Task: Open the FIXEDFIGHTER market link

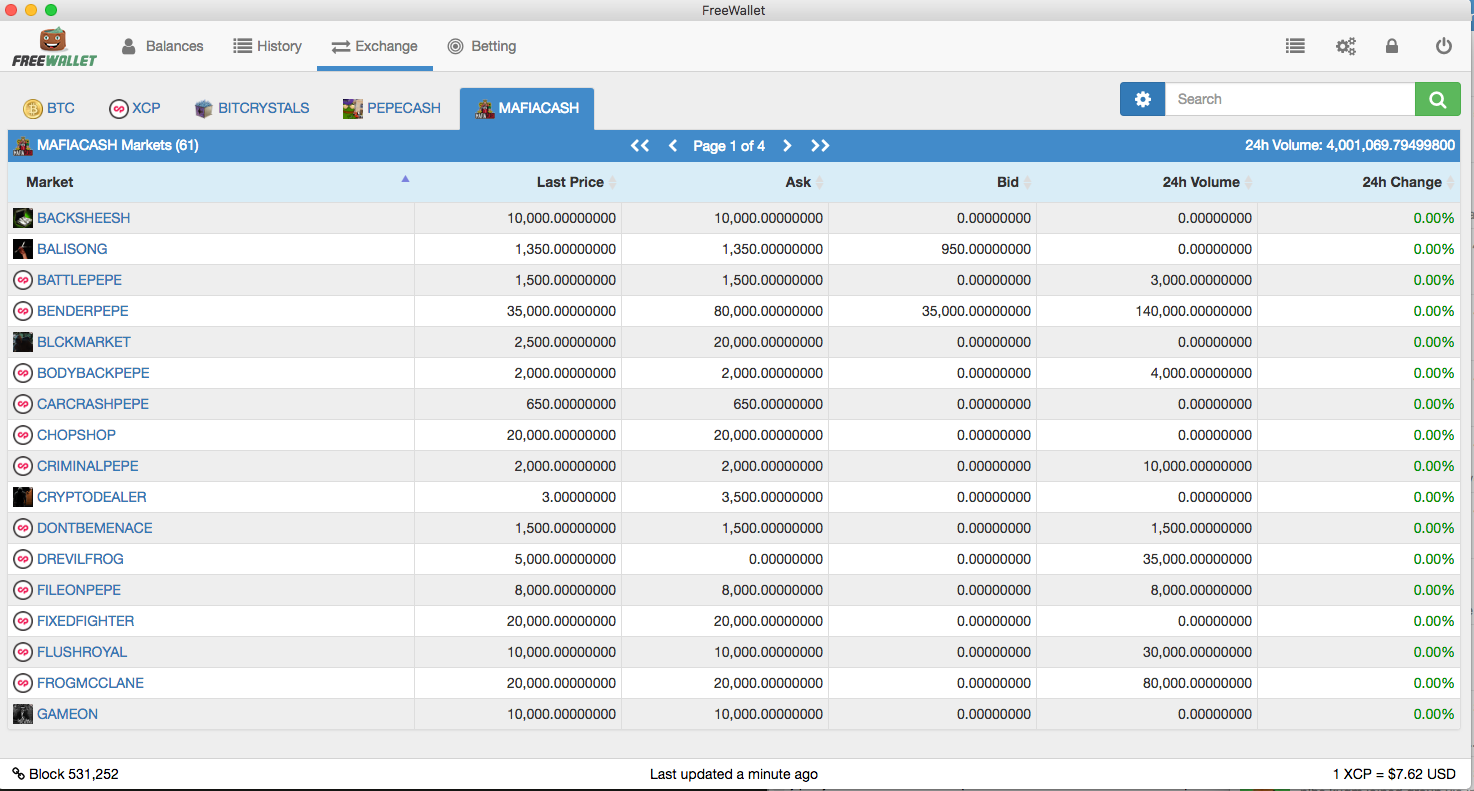Action: (86, 621)
